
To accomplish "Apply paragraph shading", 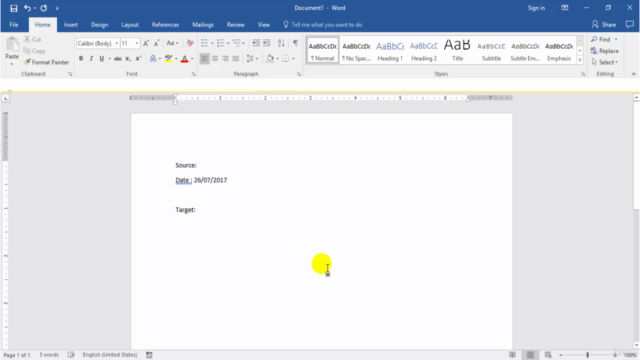I will [x=270, y=58].
